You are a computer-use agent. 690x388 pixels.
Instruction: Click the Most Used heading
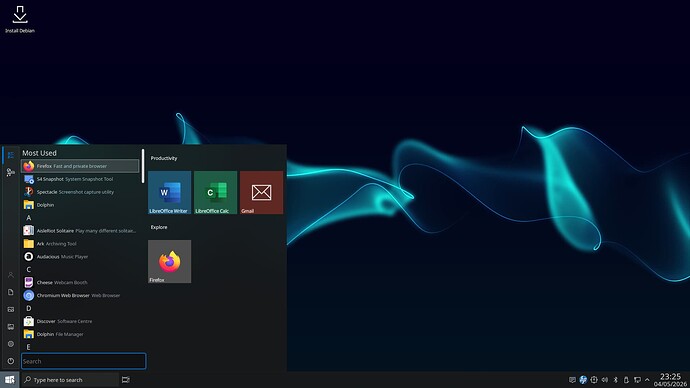point(39,153)
